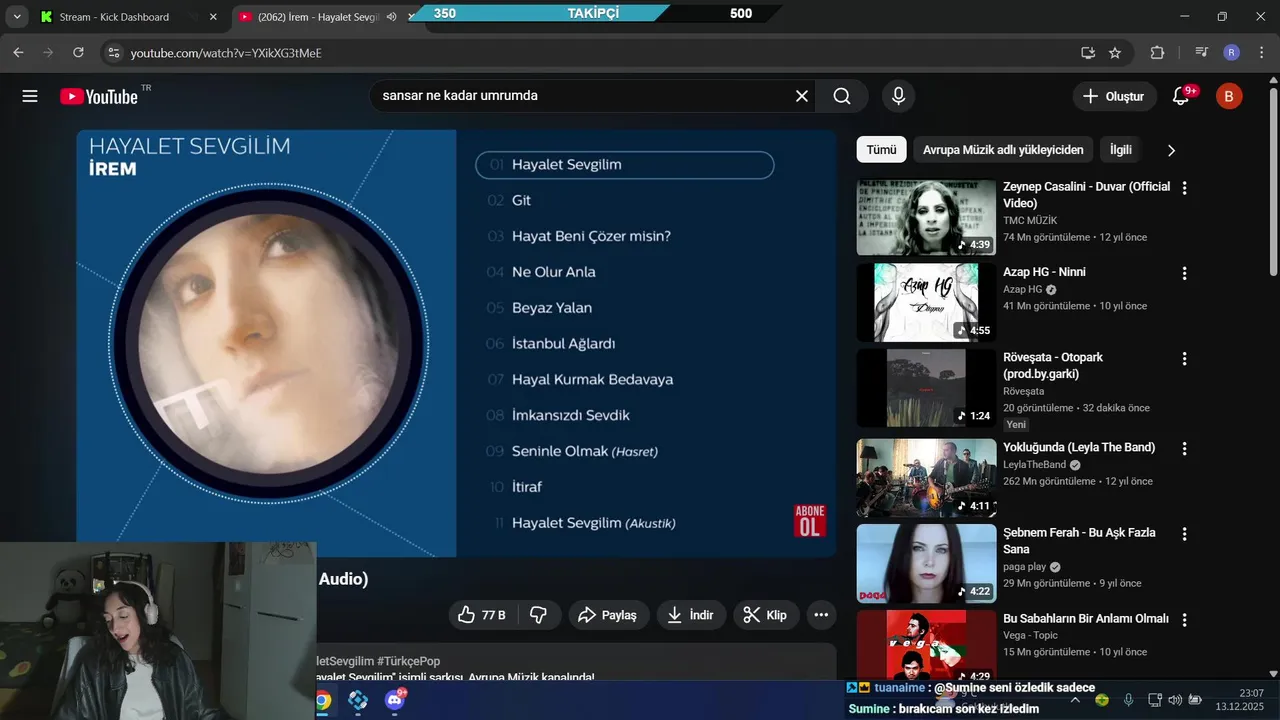Open more actions under the video
Image resolution: width=1280 pixels, height=720 pixels.
tap(821, 615)
